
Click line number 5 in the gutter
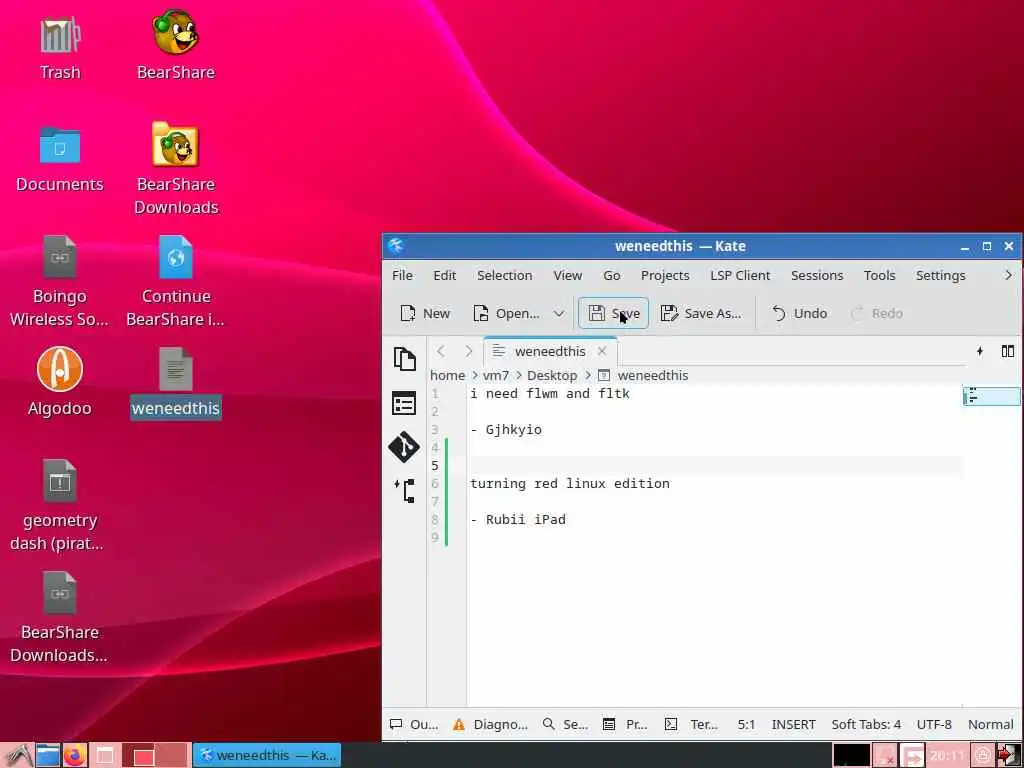point(434,466)
